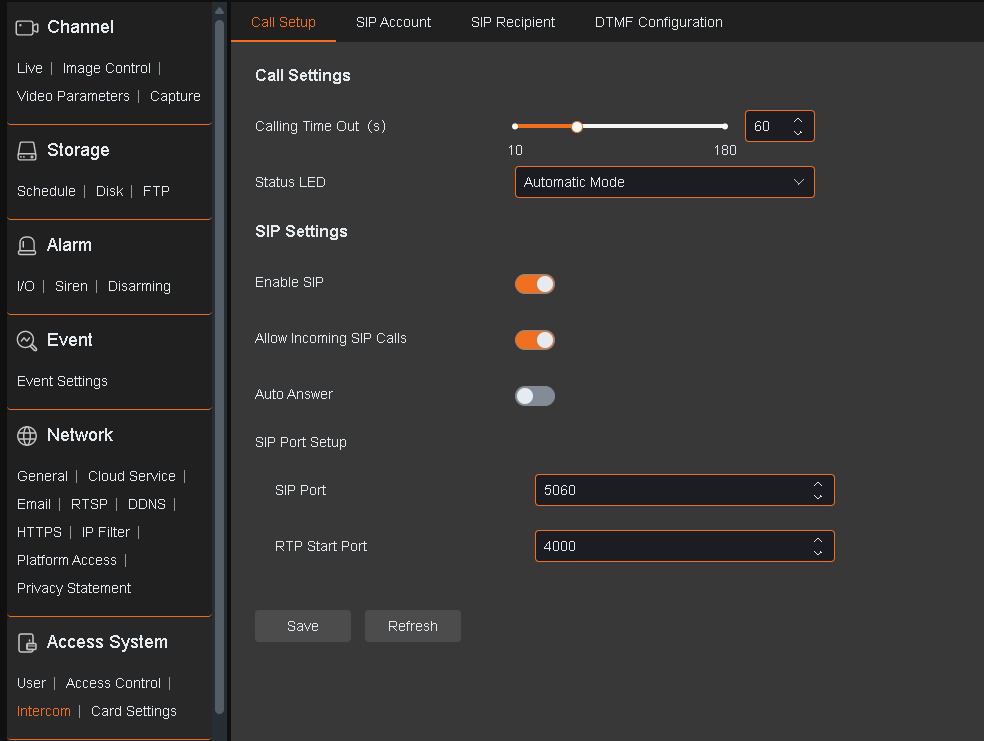Open the Status LED dropdown
This screenshot has width=984, height=741.
665,182
